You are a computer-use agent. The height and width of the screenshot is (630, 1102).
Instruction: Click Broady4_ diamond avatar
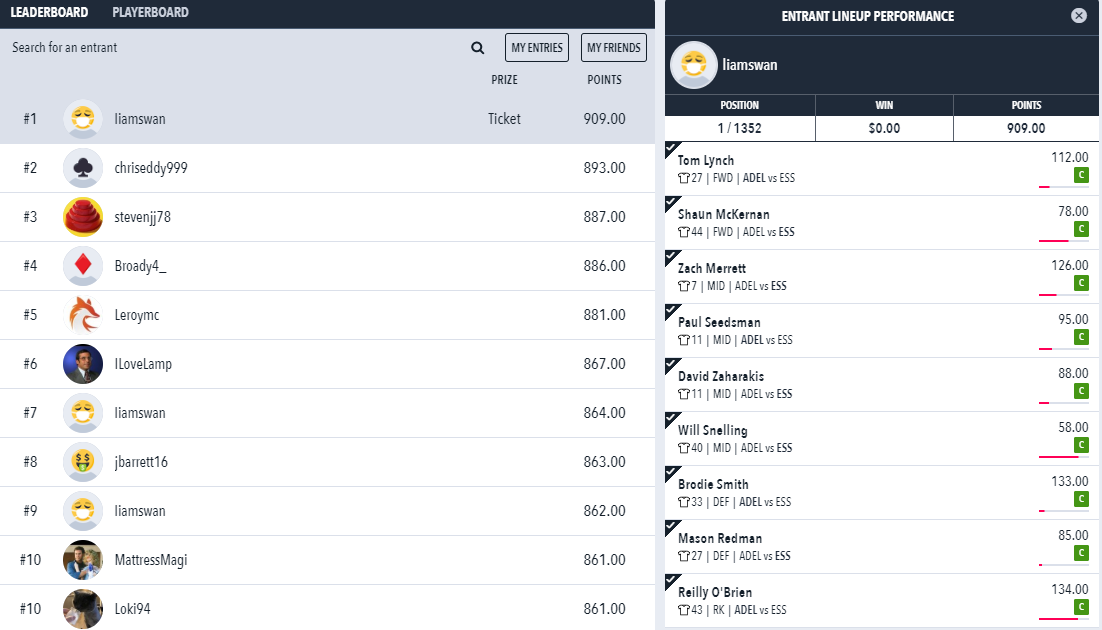click(x=83, y=266)
